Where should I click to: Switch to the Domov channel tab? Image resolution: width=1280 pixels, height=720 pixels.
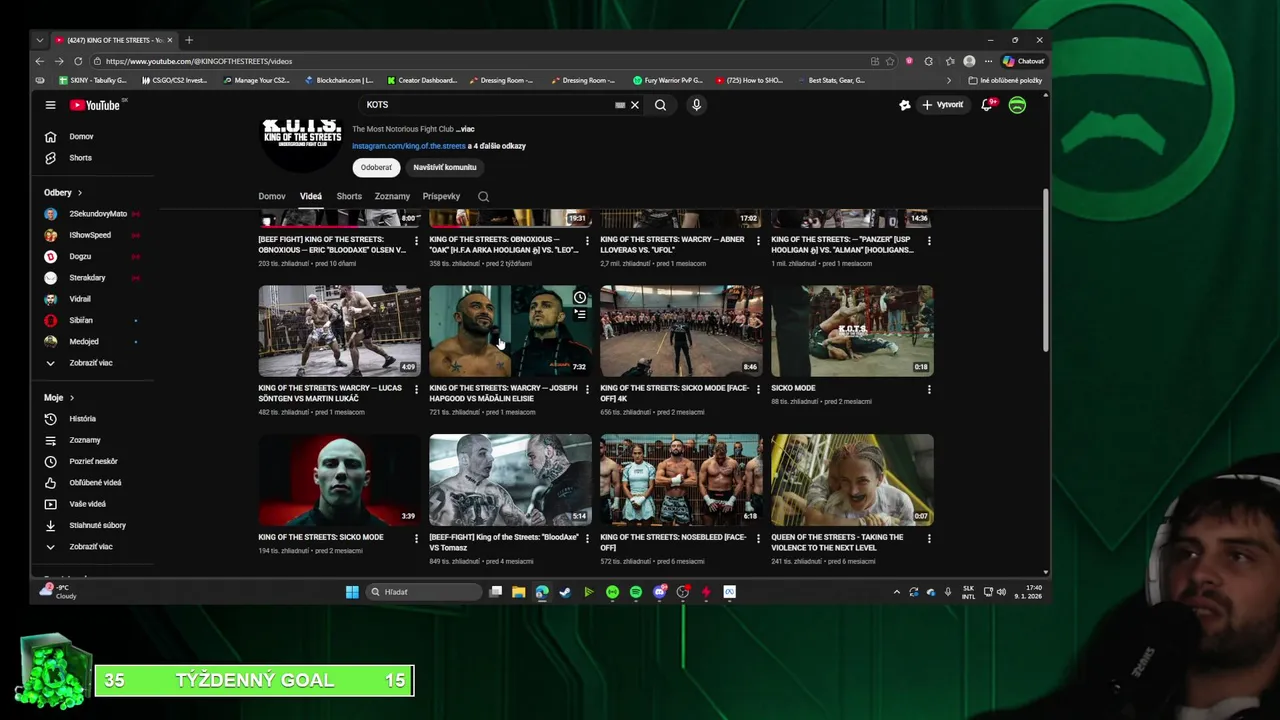click(272, 197)
